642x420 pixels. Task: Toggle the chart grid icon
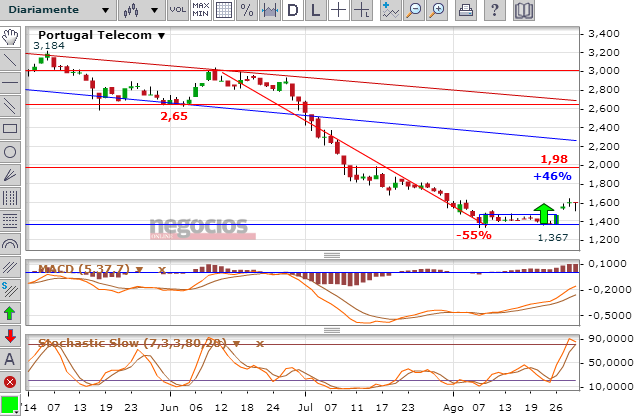click(224, 10)
